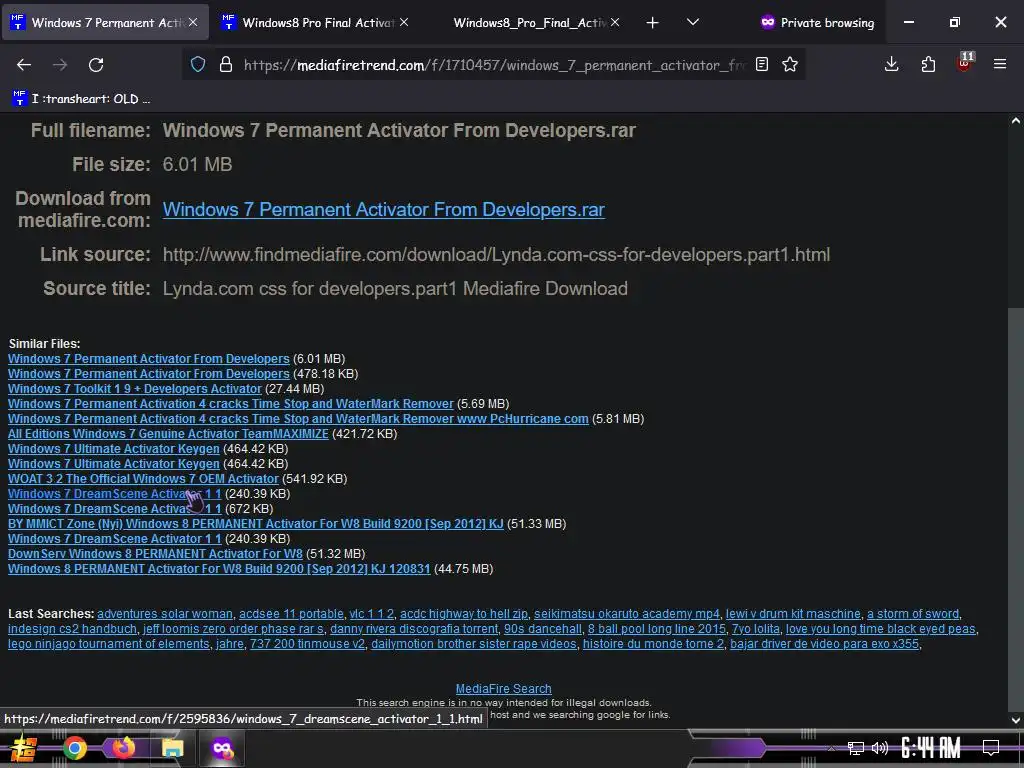Click the address bar URL field

point(493,65)
